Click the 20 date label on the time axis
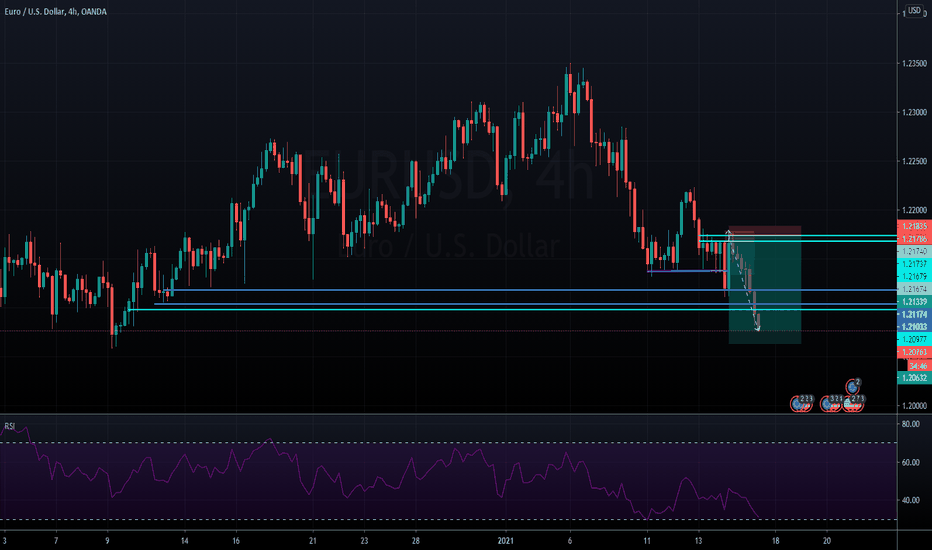The width and height of the screenshot is (932, 550). pyautogui.click(x=827, y=541)
